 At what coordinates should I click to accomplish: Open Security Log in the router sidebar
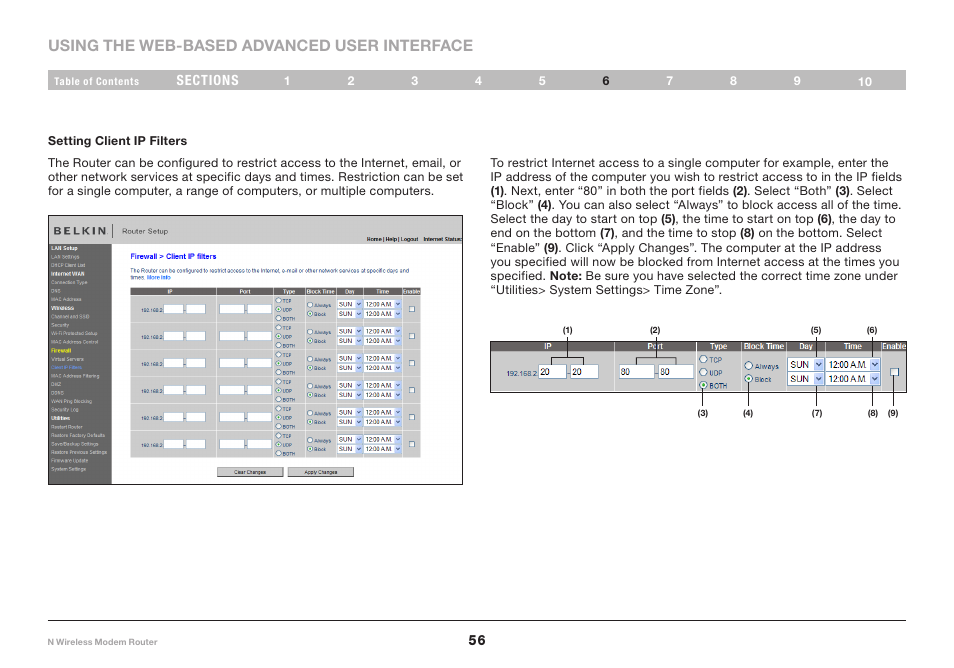[65, 410]
